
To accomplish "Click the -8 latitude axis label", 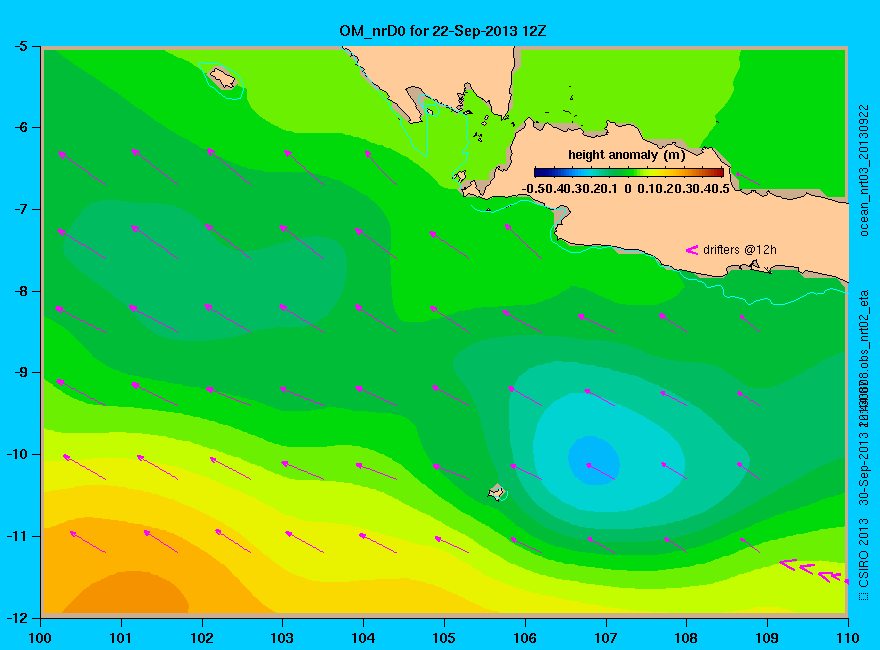I will pyautogui.click(x=20, y=291).
